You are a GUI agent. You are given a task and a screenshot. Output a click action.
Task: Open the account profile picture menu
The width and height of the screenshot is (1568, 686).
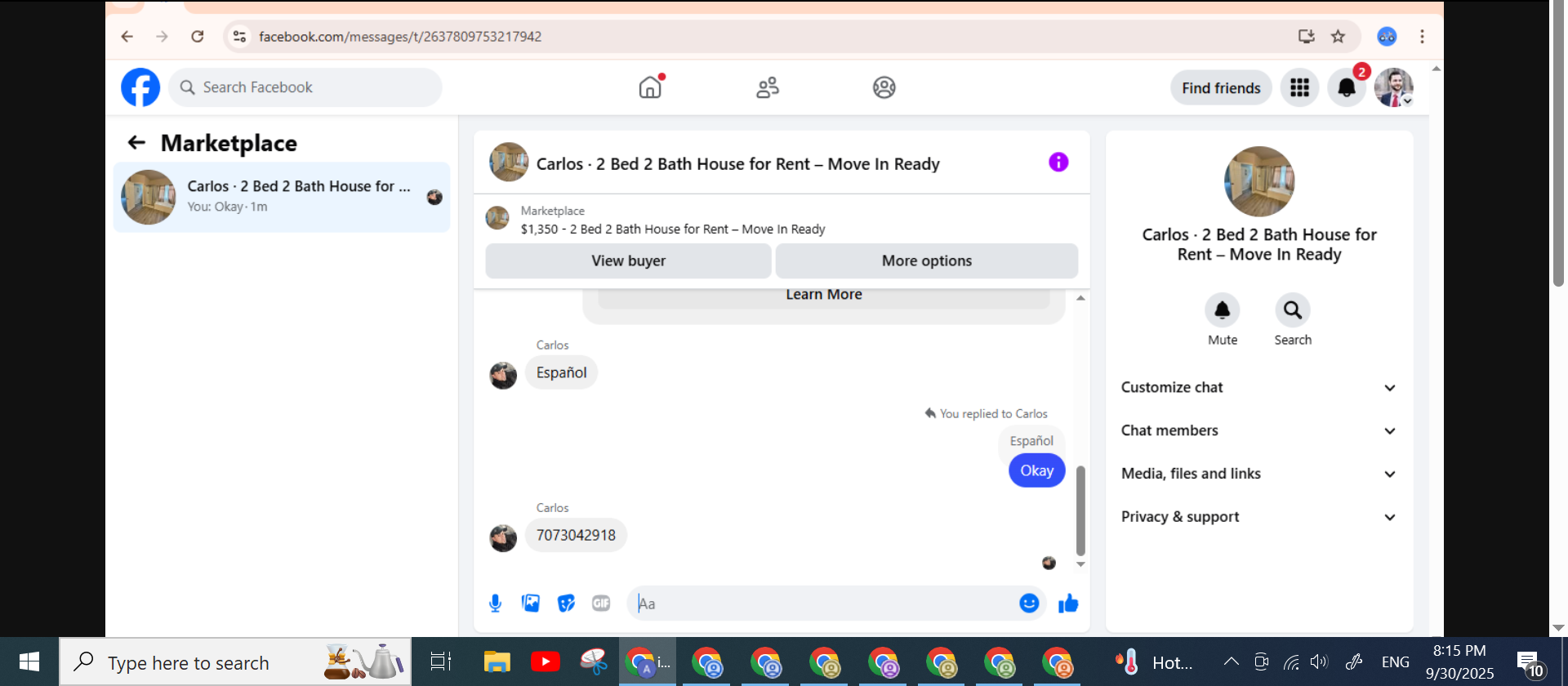1393,87
